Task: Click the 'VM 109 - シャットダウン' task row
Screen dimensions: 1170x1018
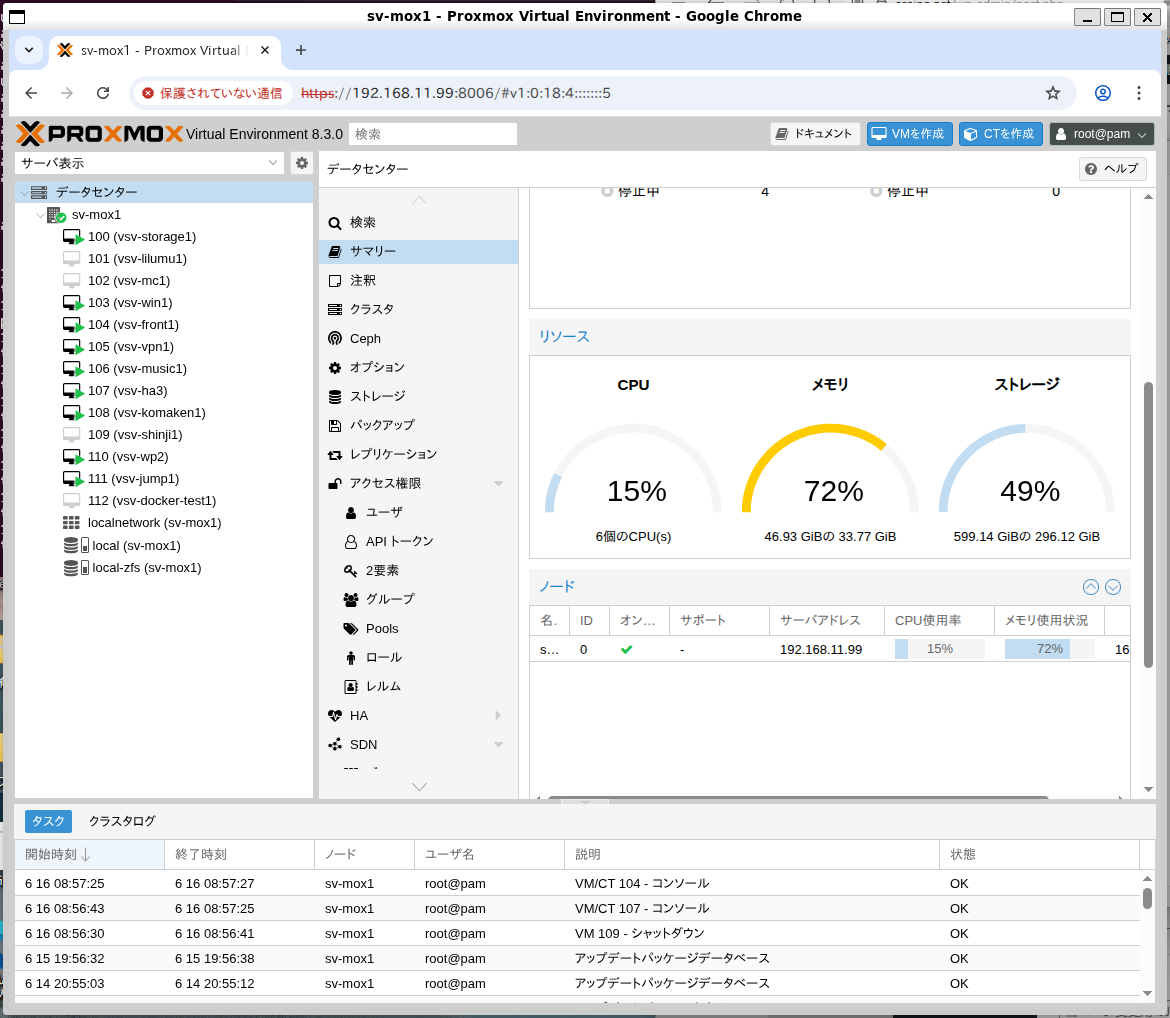Action: 577,934
